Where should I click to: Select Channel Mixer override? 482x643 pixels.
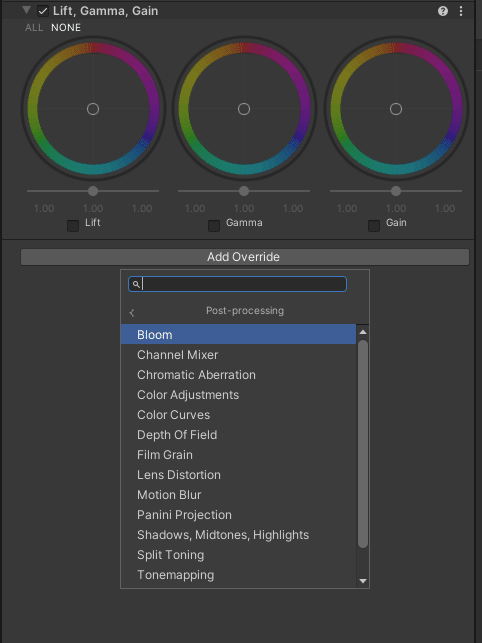238,355
